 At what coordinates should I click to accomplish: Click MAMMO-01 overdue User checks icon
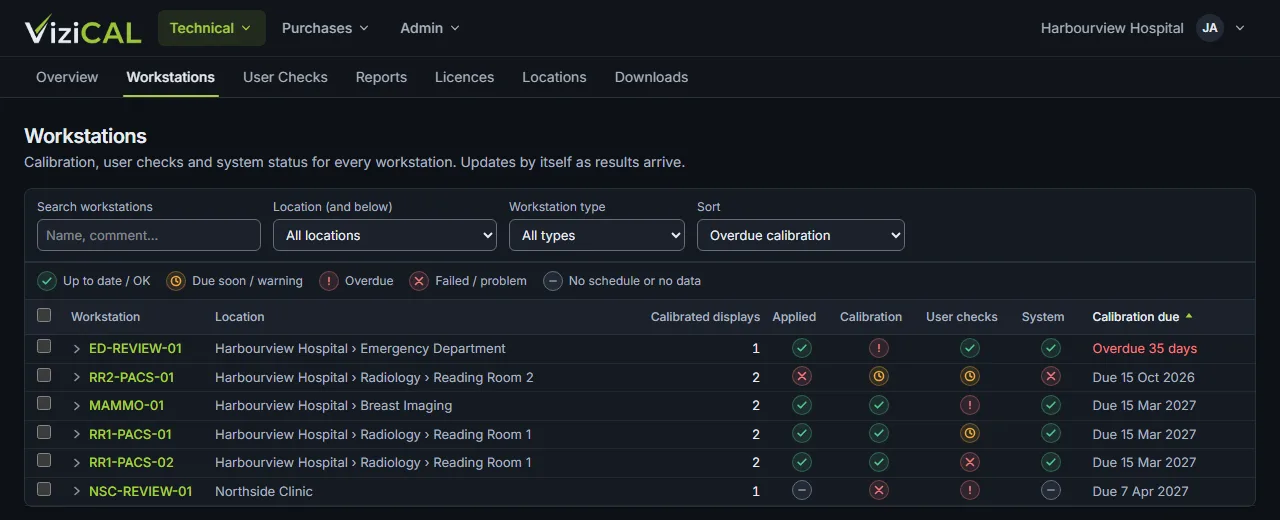(x=970, y=405)
